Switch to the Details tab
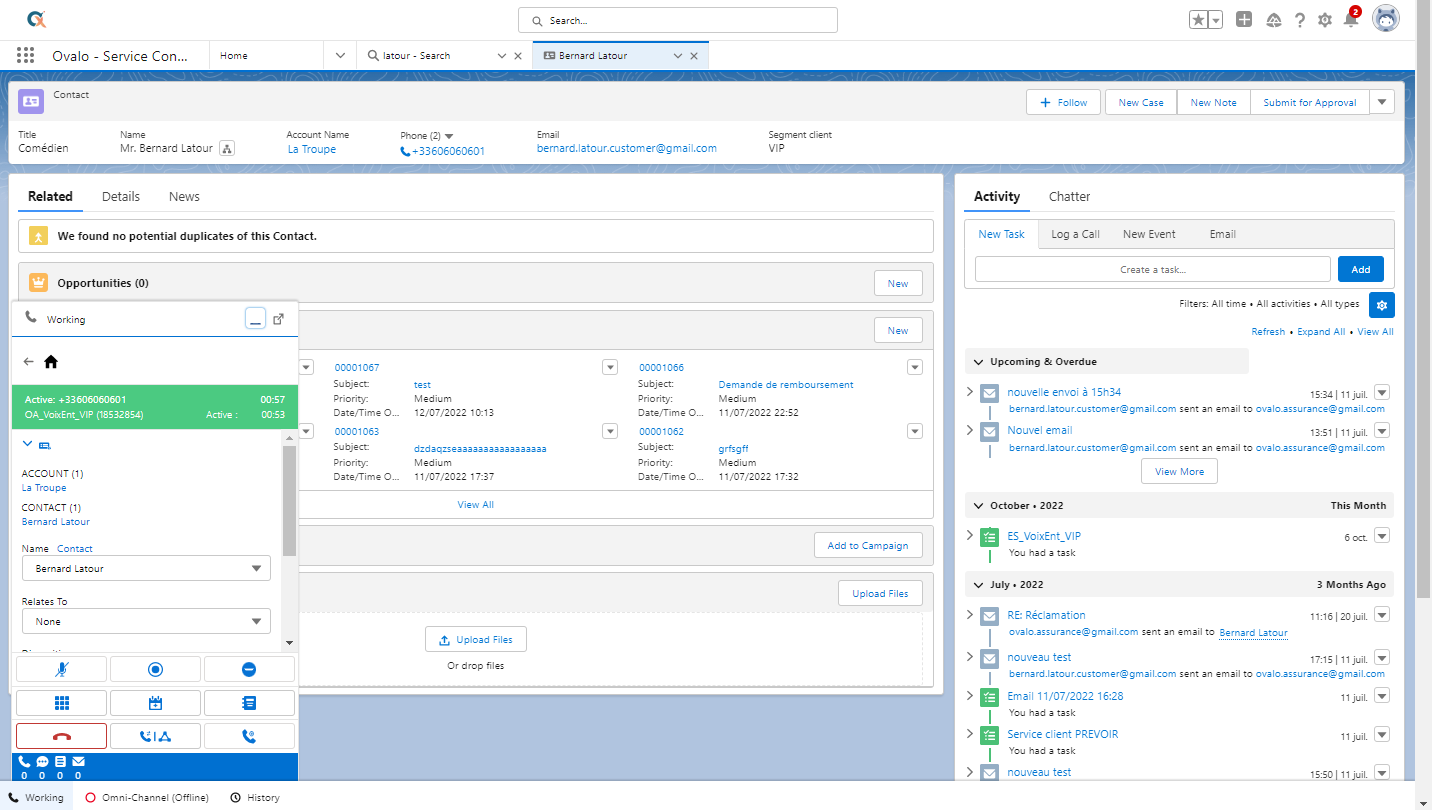1432x810 pixels. tap(121, 197)
